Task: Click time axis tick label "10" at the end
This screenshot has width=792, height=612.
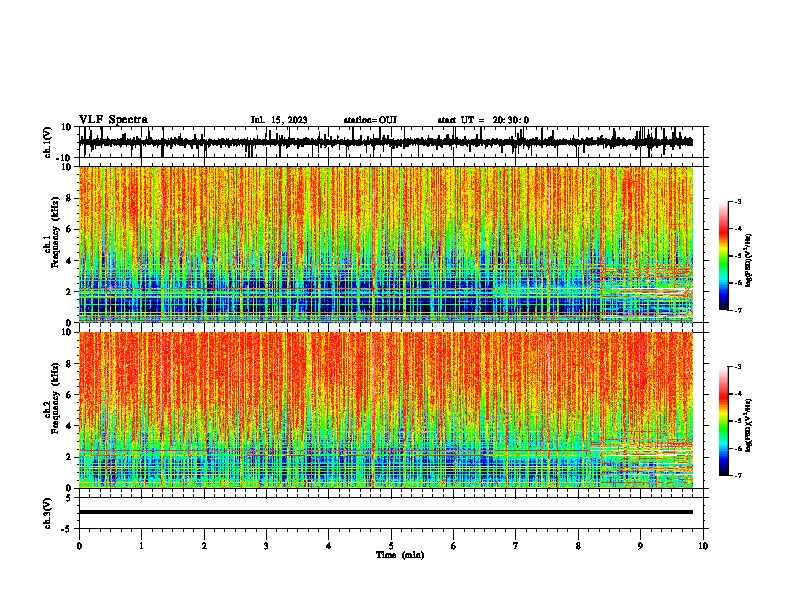Action: coord(703,546)
